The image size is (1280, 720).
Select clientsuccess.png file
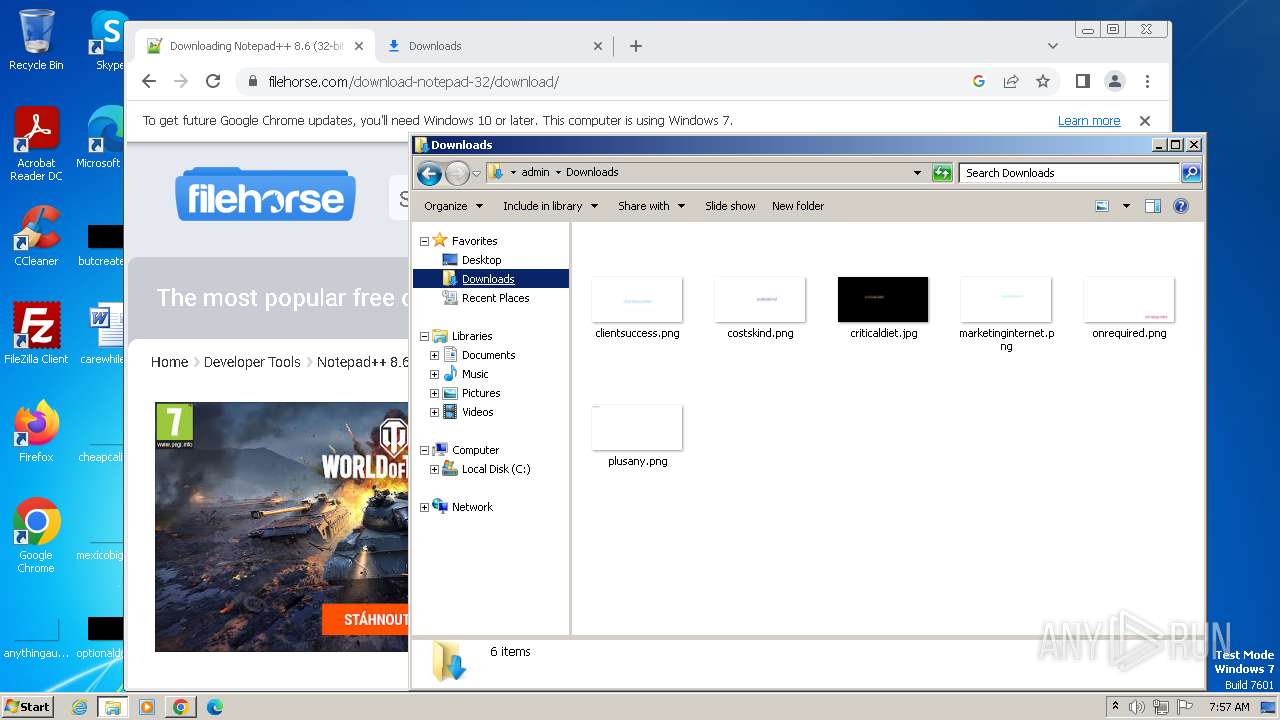pos(637,308)
